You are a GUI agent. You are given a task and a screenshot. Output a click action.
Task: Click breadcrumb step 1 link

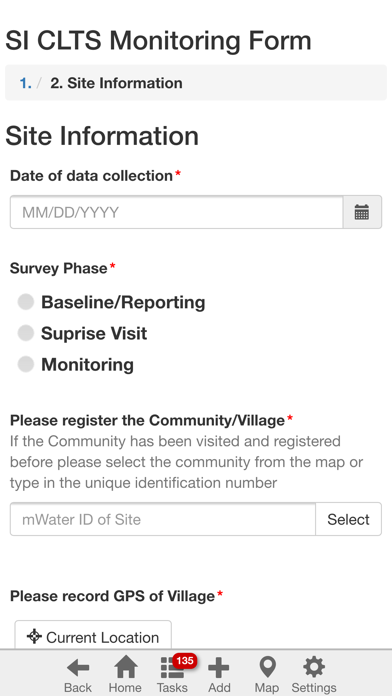[x=25, y=83]
